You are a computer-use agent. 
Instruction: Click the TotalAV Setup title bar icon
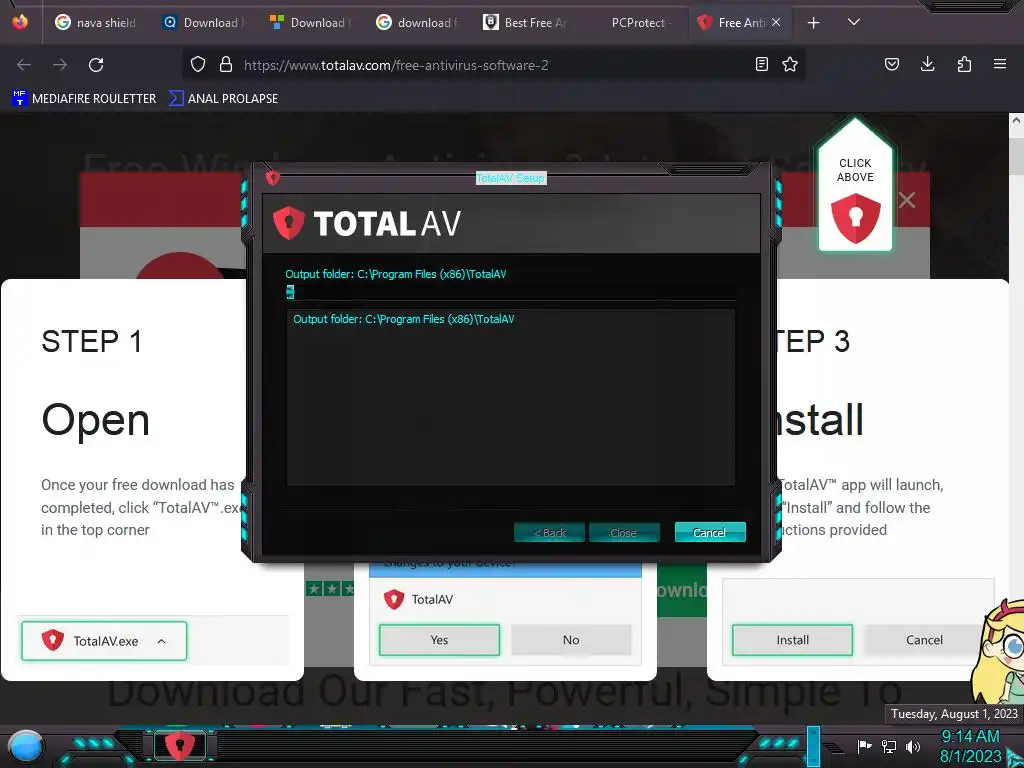tap(273, 177)
